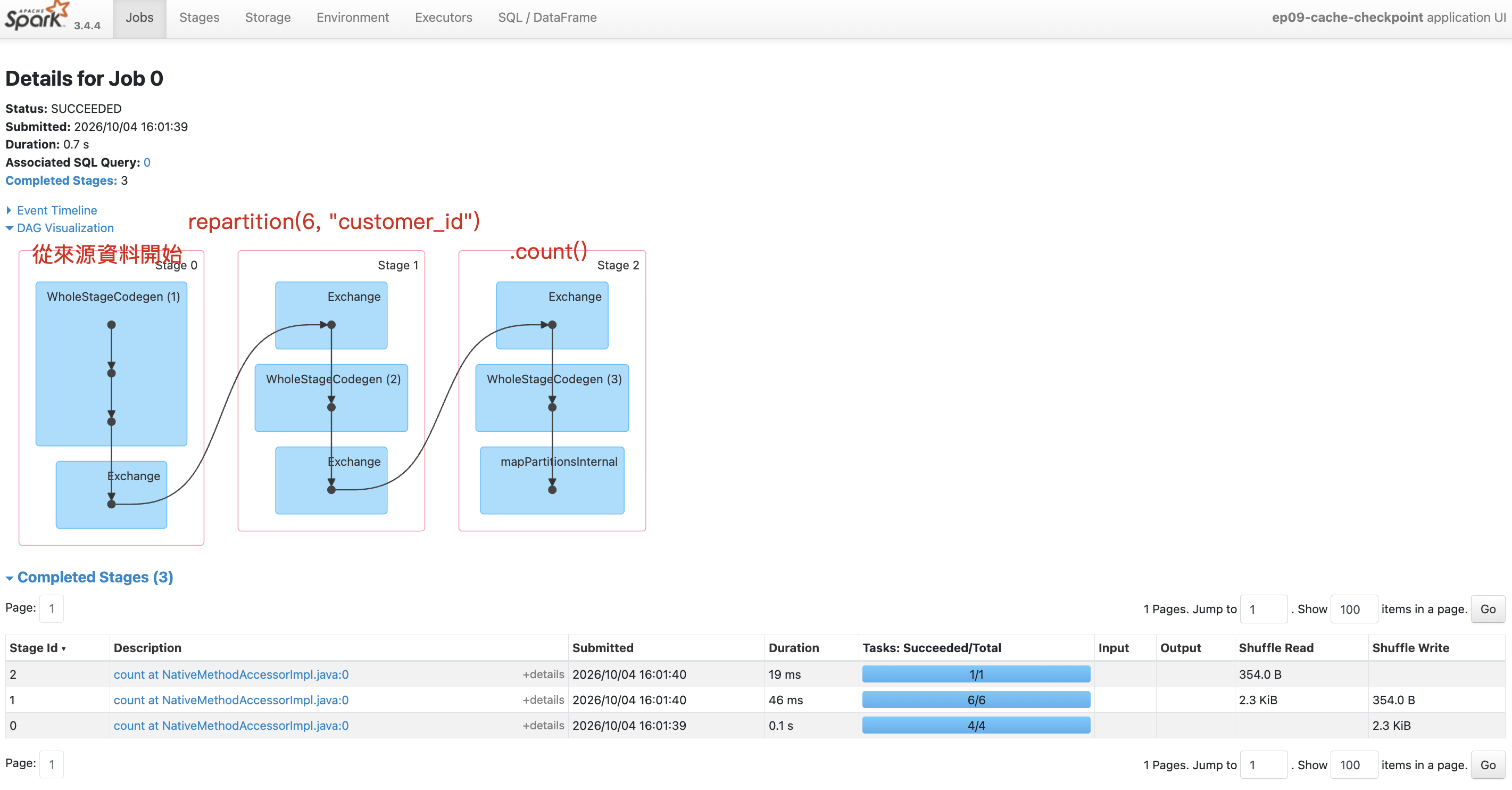Click the top Go button

[x=1488, y=609]
